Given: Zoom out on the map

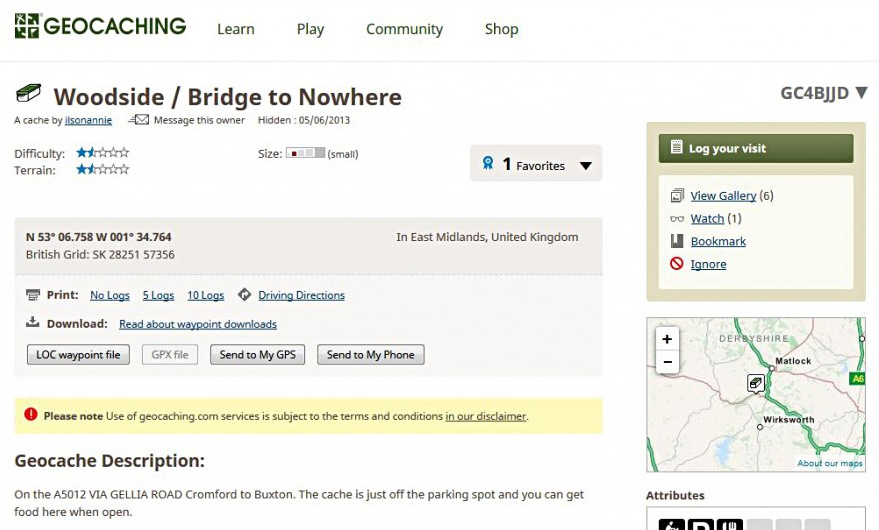Looking at the screenshot, I should (x=667, y=361).
